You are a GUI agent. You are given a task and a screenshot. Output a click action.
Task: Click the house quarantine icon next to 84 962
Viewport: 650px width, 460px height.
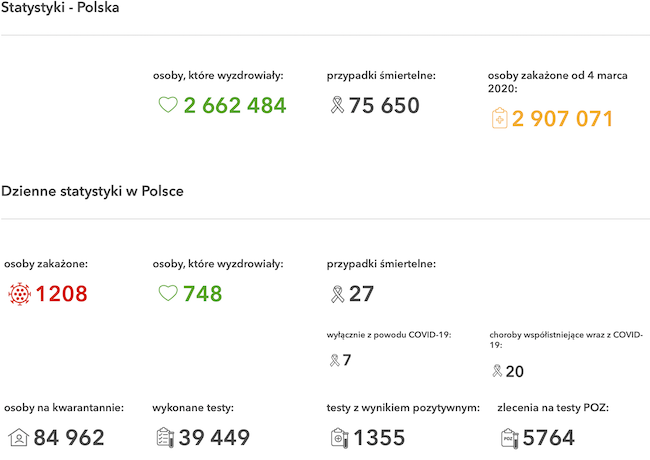[18, 438]
